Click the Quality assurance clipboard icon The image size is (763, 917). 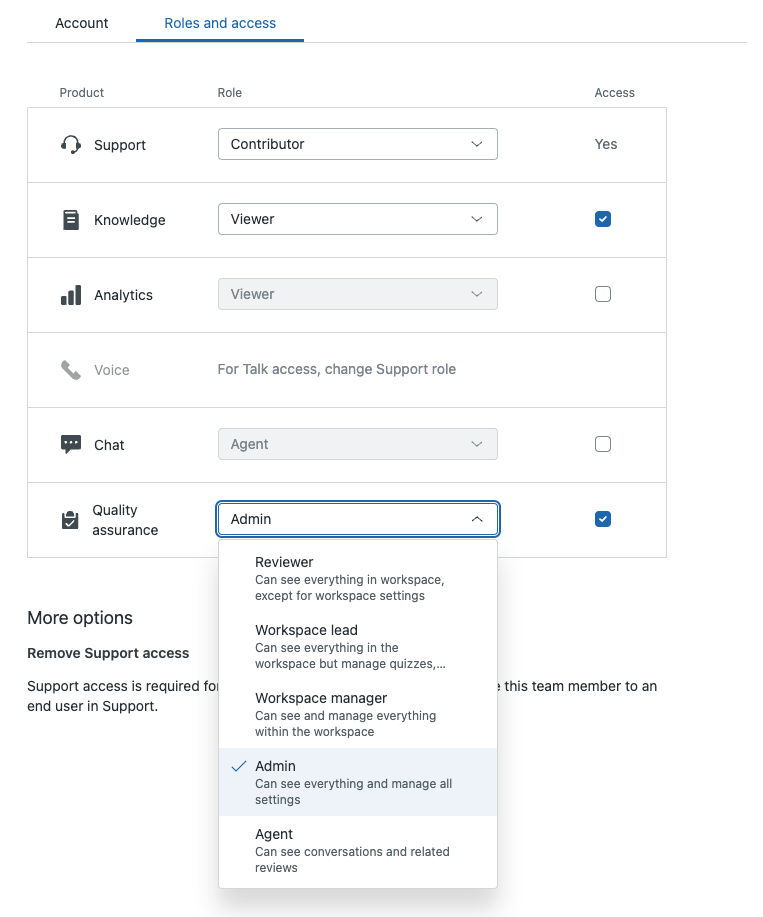coord(70,520)
